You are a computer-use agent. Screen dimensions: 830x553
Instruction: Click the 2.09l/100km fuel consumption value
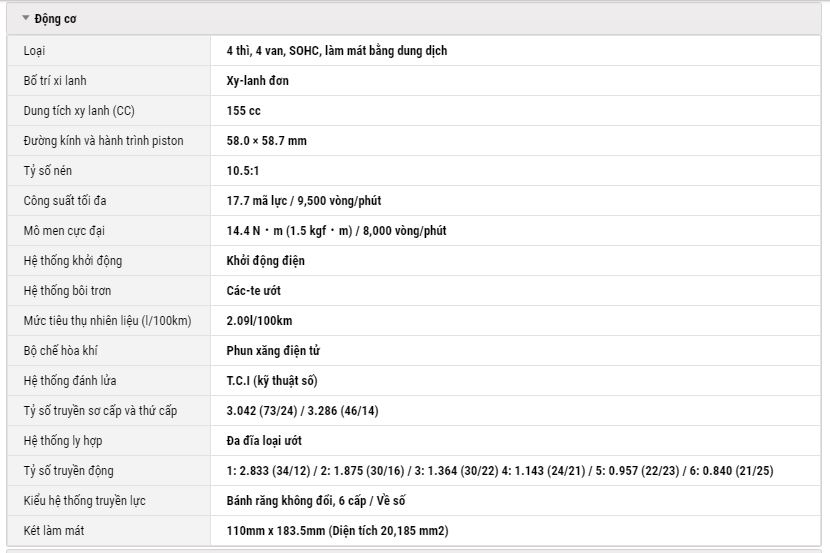259,321
